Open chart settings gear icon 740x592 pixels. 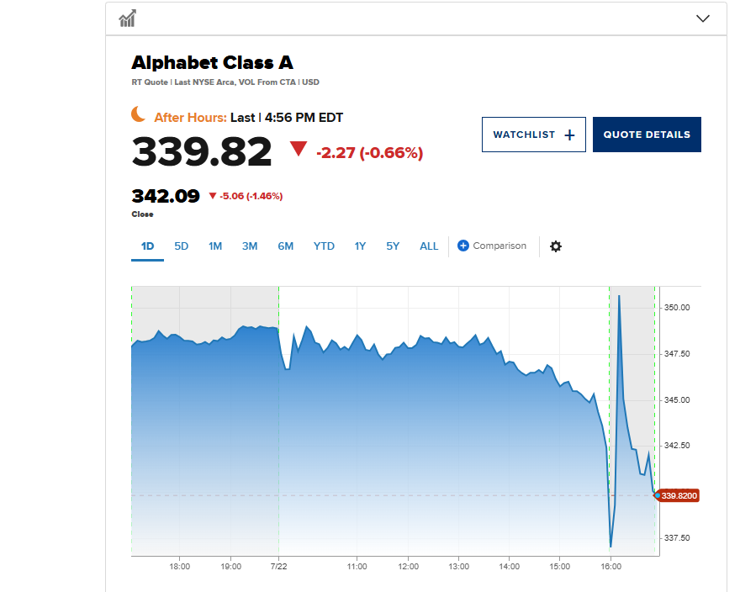click(555, 246)
